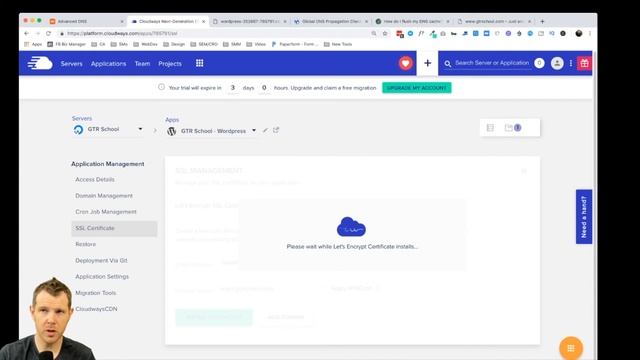Reload the page with the refresh icon
Image resolution: width=640 pixels, height=360 pixels.
[49, 33]
